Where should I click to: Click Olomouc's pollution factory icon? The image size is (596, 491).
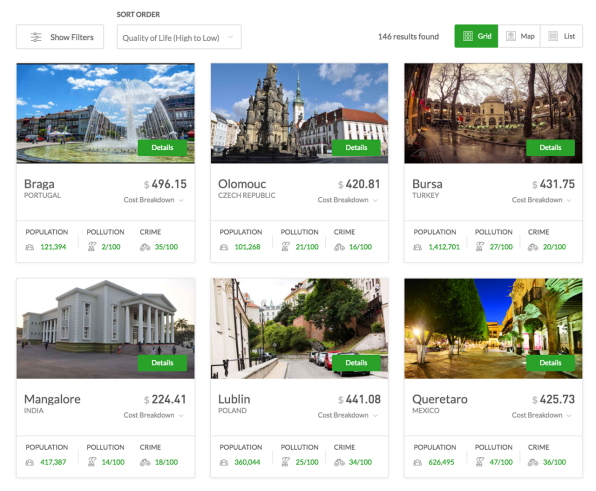(x=286, y=247)
